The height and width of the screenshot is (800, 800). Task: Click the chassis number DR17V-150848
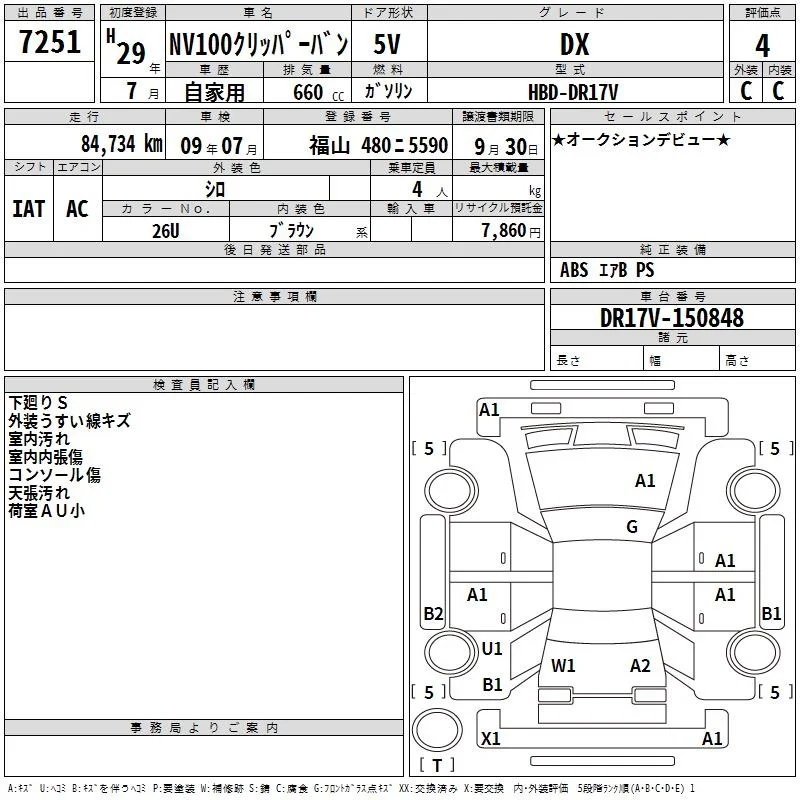[672, 318]
